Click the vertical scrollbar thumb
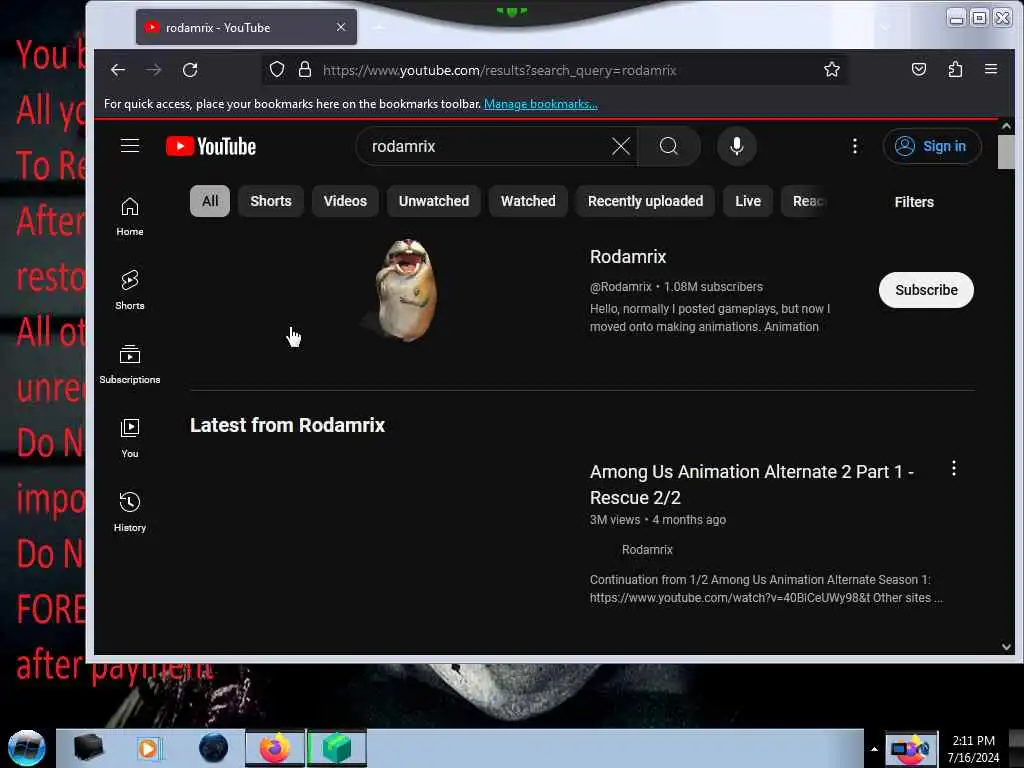1024x768 pixels. (1006, 152)
